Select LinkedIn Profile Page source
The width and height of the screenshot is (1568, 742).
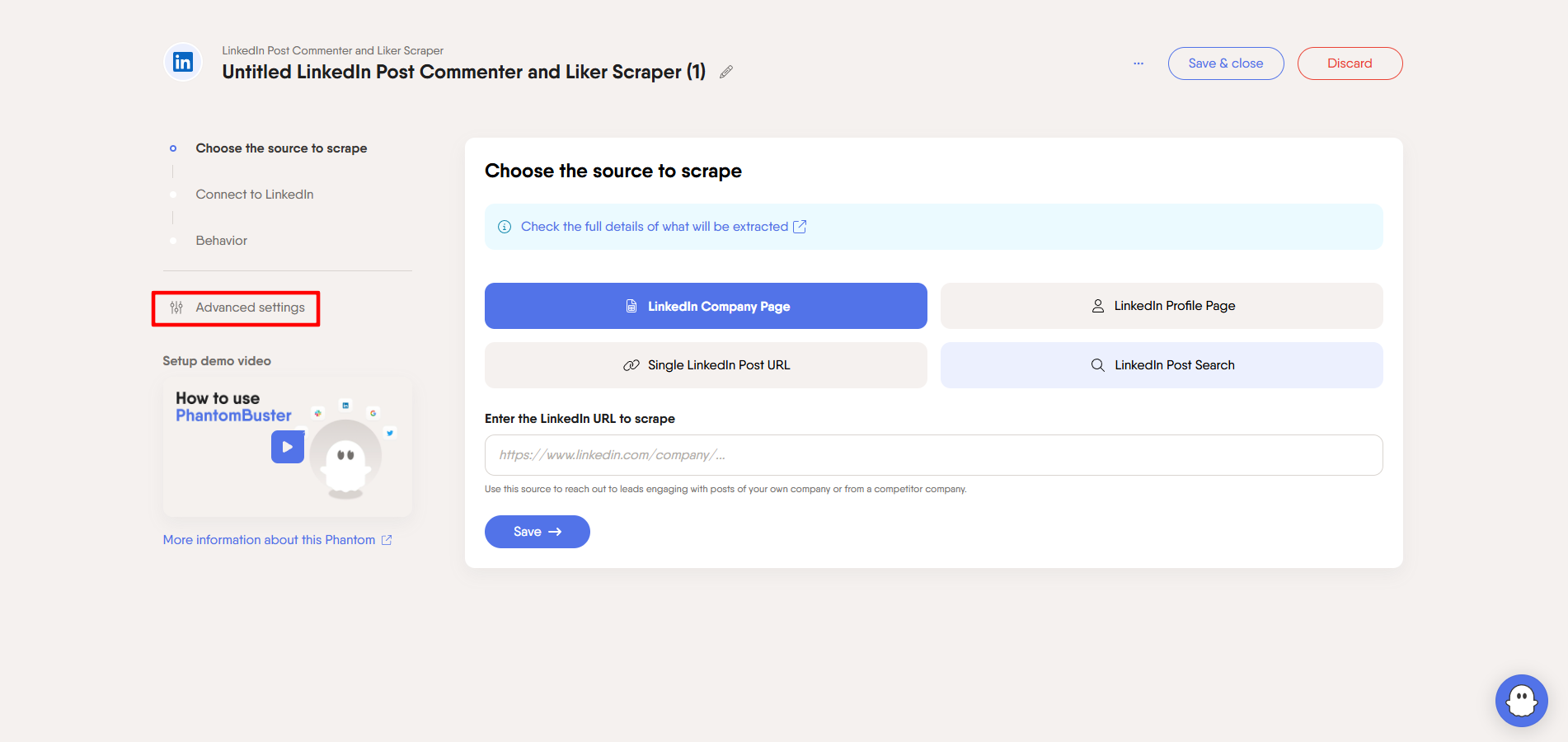1162,306
